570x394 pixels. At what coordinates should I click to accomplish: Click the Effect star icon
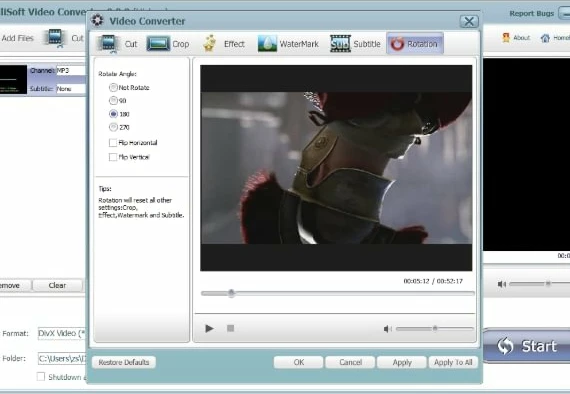tap(210, 43)
